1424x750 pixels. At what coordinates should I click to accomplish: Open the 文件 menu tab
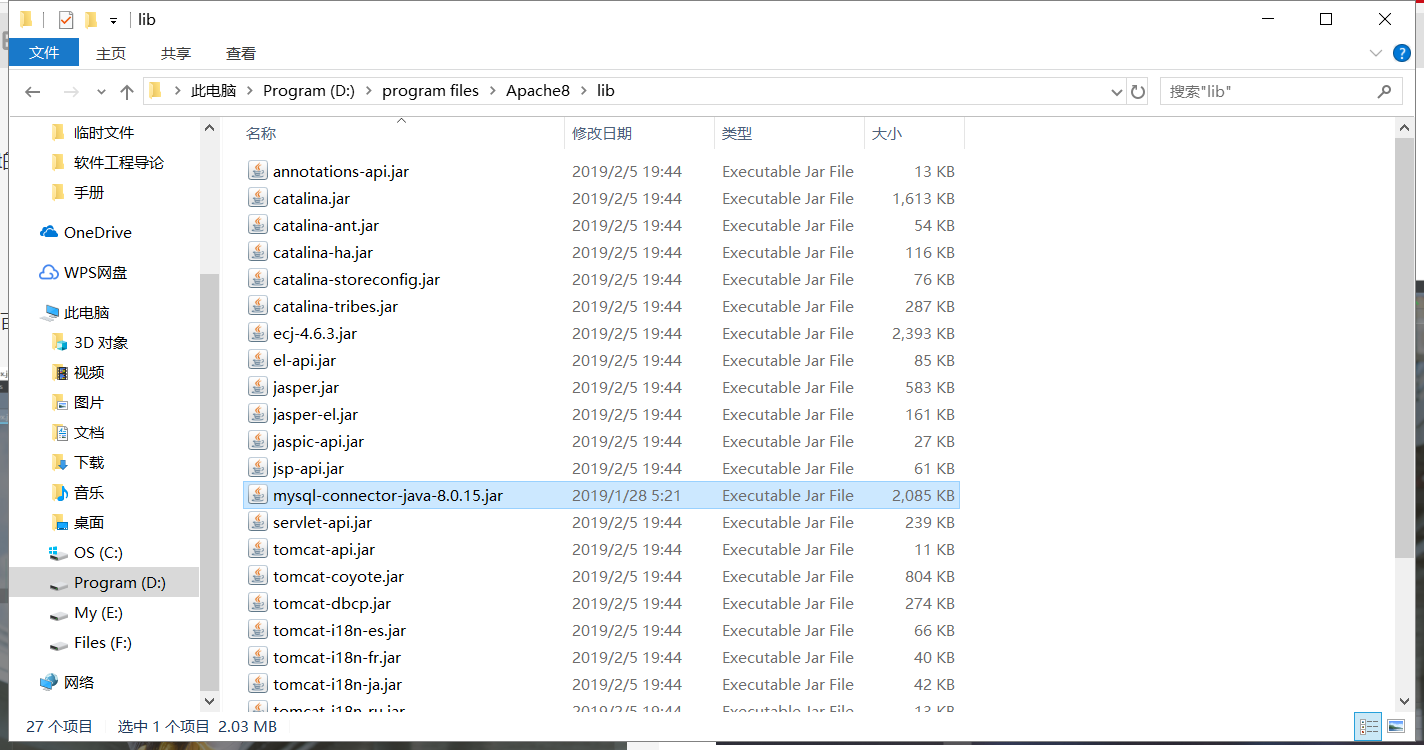pyautogui.click(x=44, y=52)
